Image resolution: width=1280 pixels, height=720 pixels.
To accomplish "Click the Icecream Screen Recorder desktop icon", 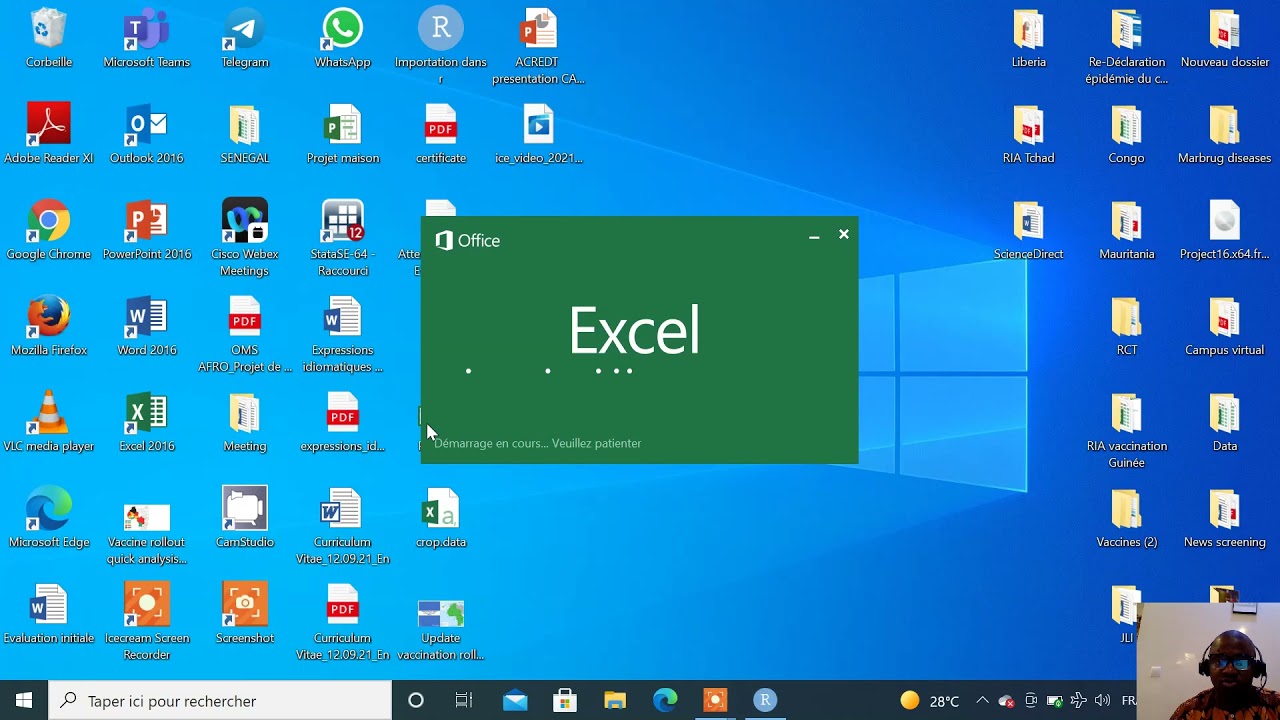I will point(147,622).
